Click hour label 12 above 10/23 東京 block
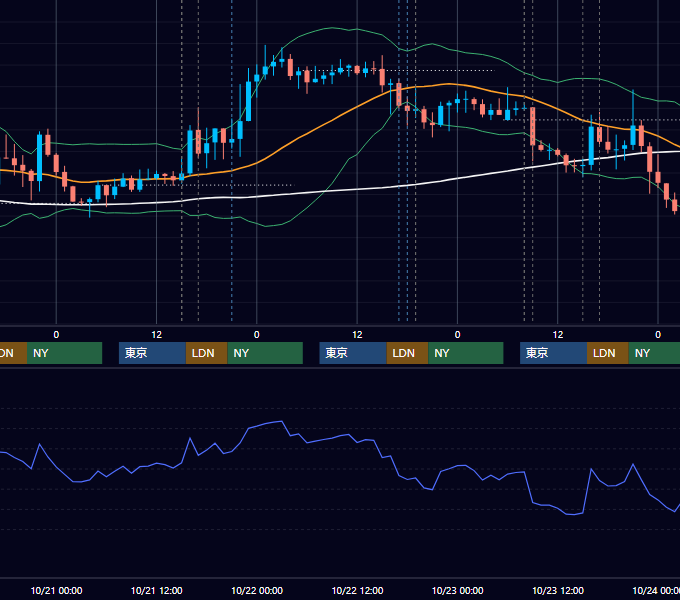Image resolution: width=680 pixels, height=600 pixels. pos(558,335)
